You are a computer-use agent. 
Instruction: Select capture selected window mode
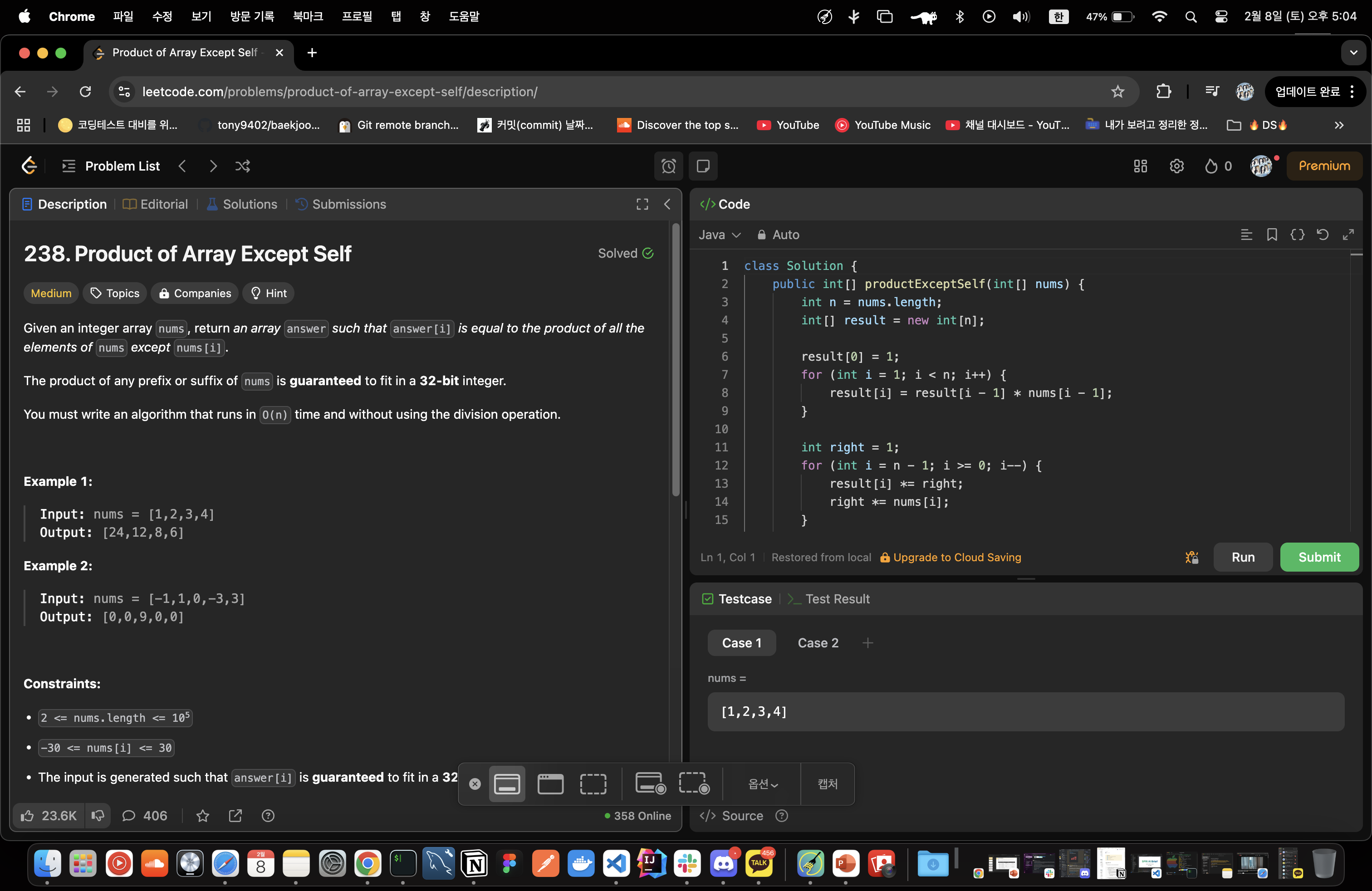pos(550,784)
